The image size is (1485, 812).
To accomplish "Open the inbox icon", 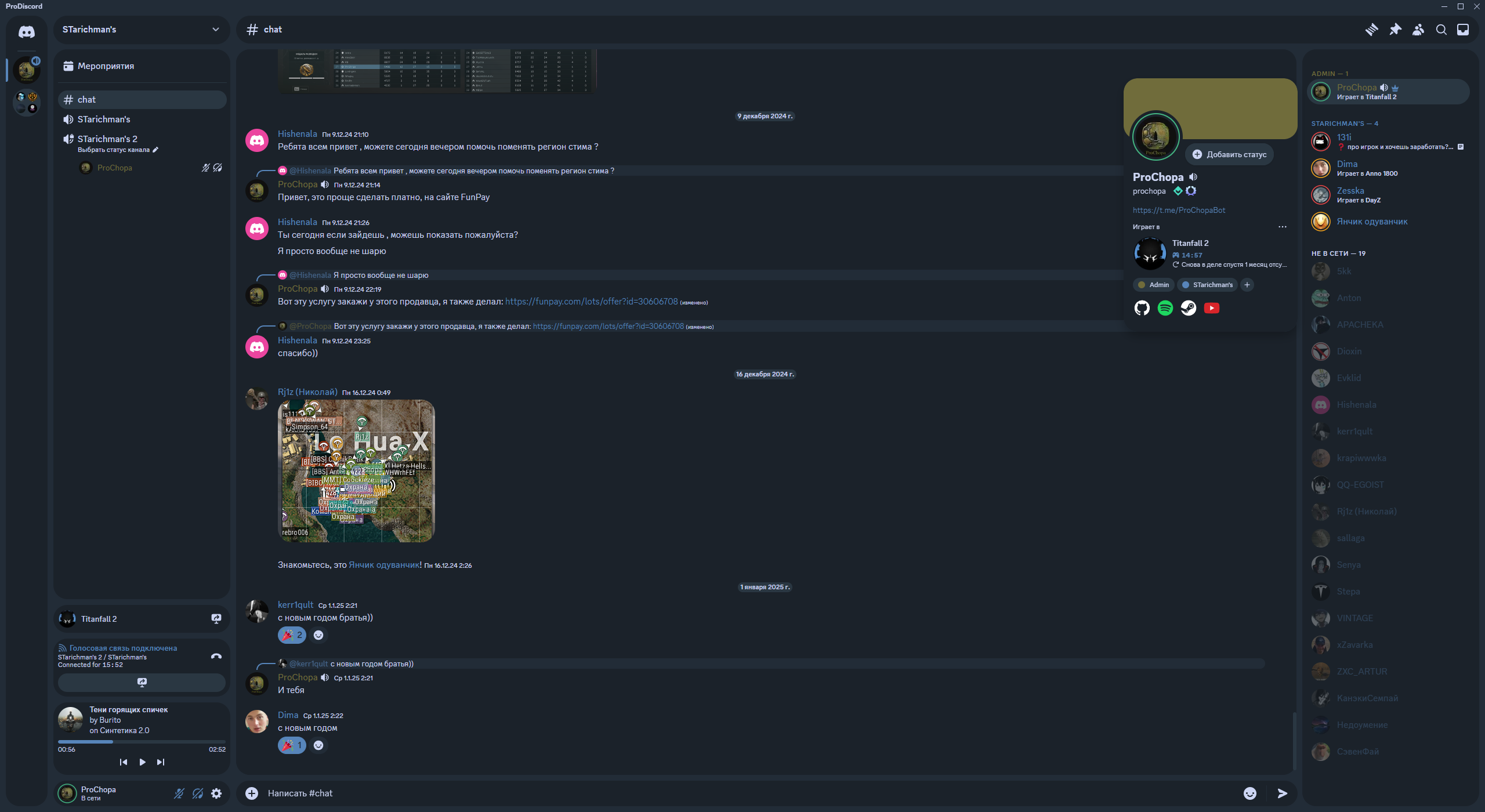I will [1464, 29].
